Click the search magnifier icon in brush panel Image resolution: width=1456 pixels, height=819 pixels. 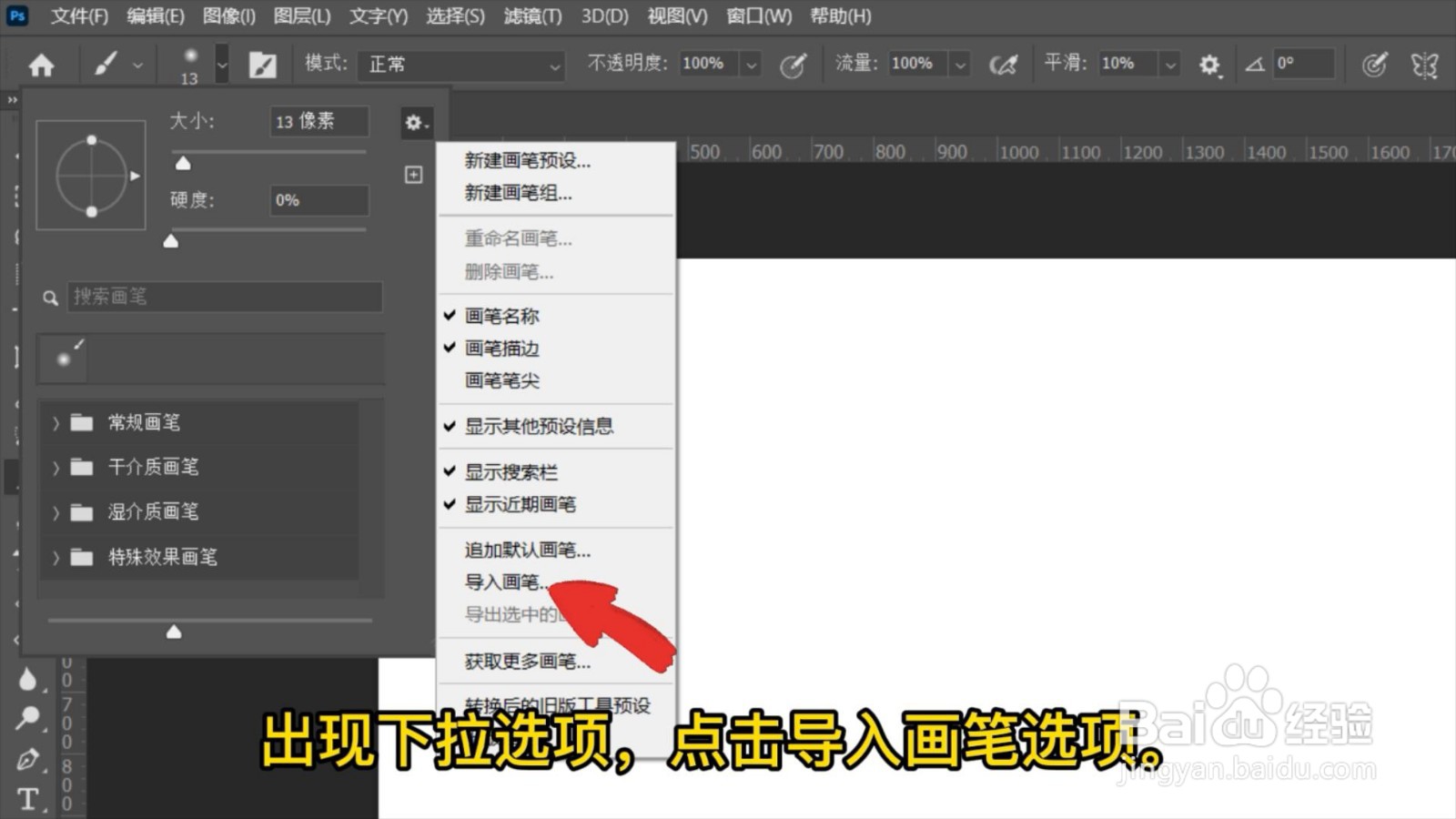[x=51, y=298]
